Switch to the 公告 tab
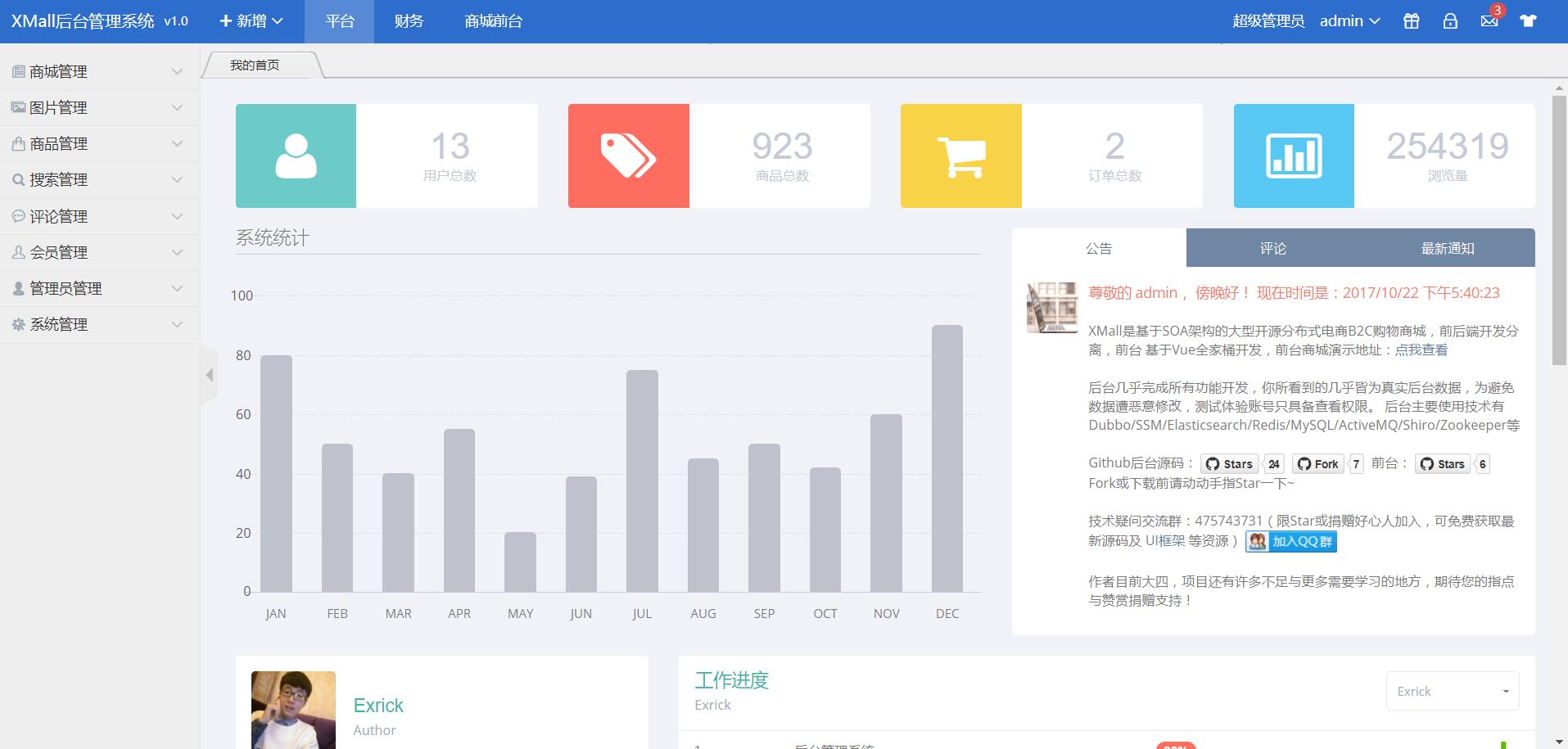Screen dimensions: 1568x749 [x=1099, y=248]
